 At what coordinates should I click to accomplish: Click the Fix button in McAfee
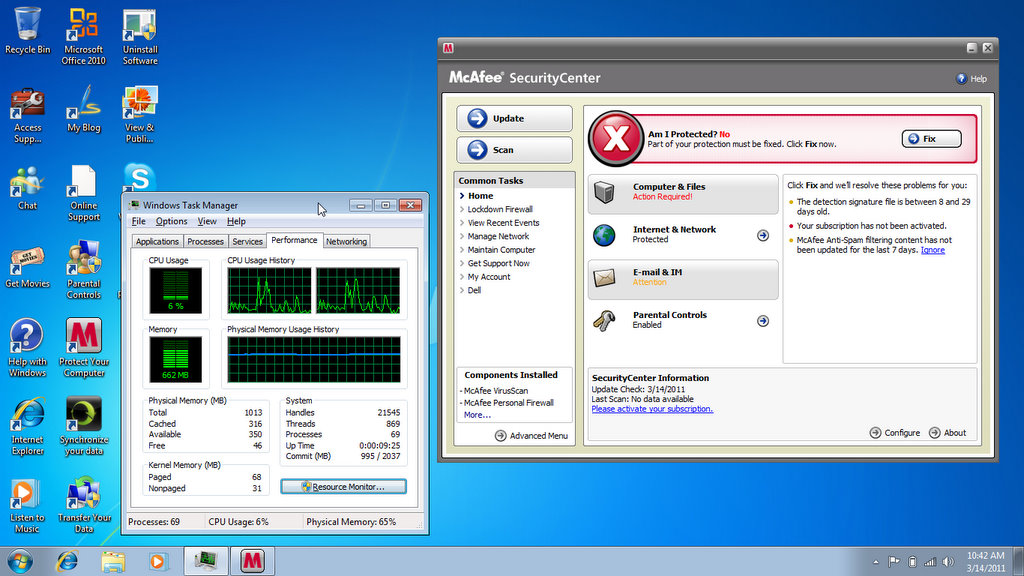tap(931, 138)
